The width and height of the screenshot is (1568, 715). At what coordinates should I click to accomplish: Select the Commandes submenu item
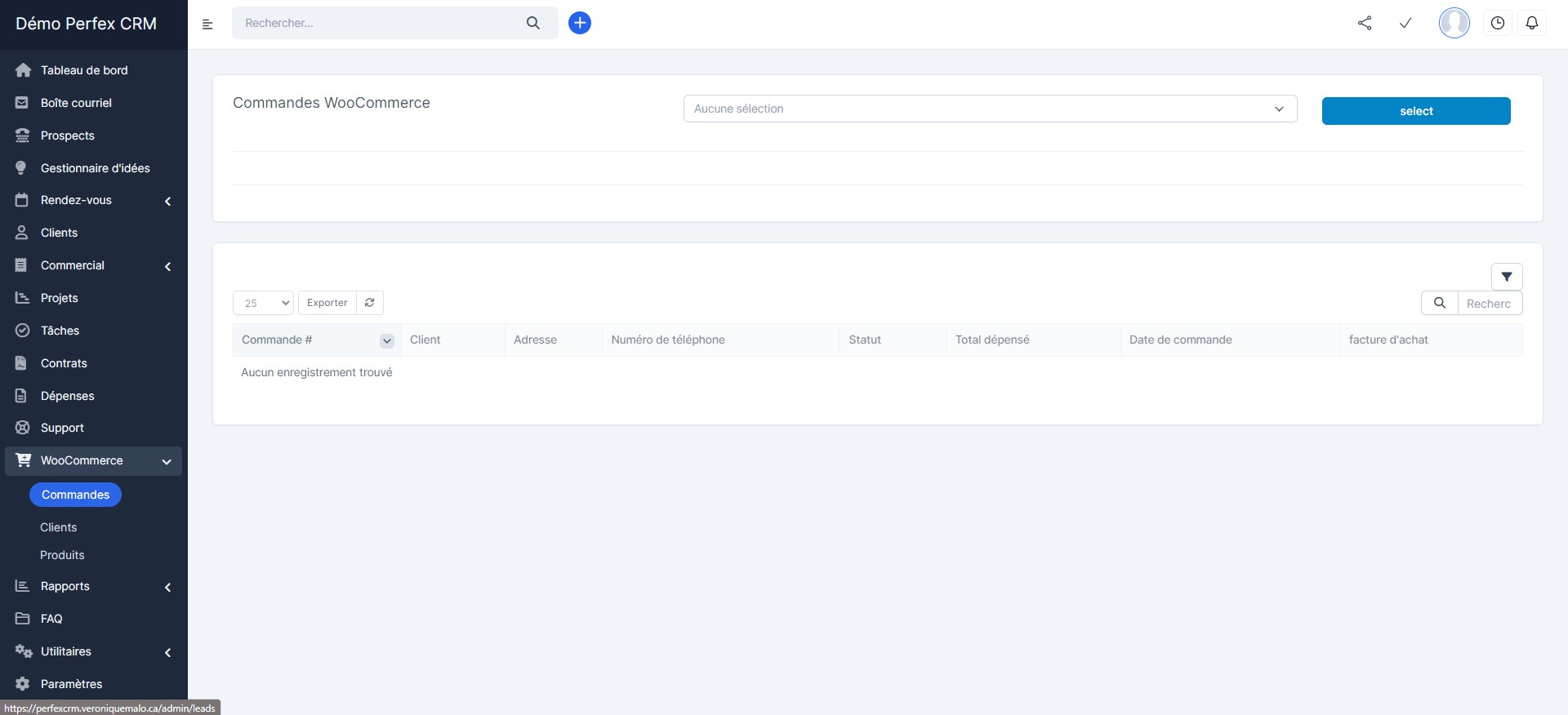pos(75,495)
